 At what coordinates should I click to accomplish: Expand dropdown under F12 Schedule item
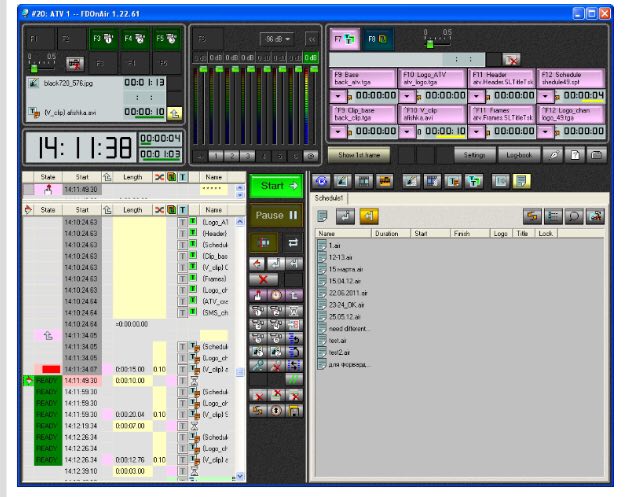click(x=546, y=95)
